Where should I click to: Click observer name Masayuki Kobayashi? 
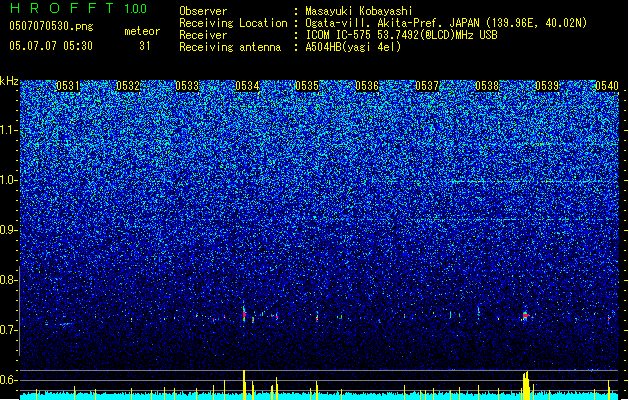pyautogui.click(x=359, y=11)
